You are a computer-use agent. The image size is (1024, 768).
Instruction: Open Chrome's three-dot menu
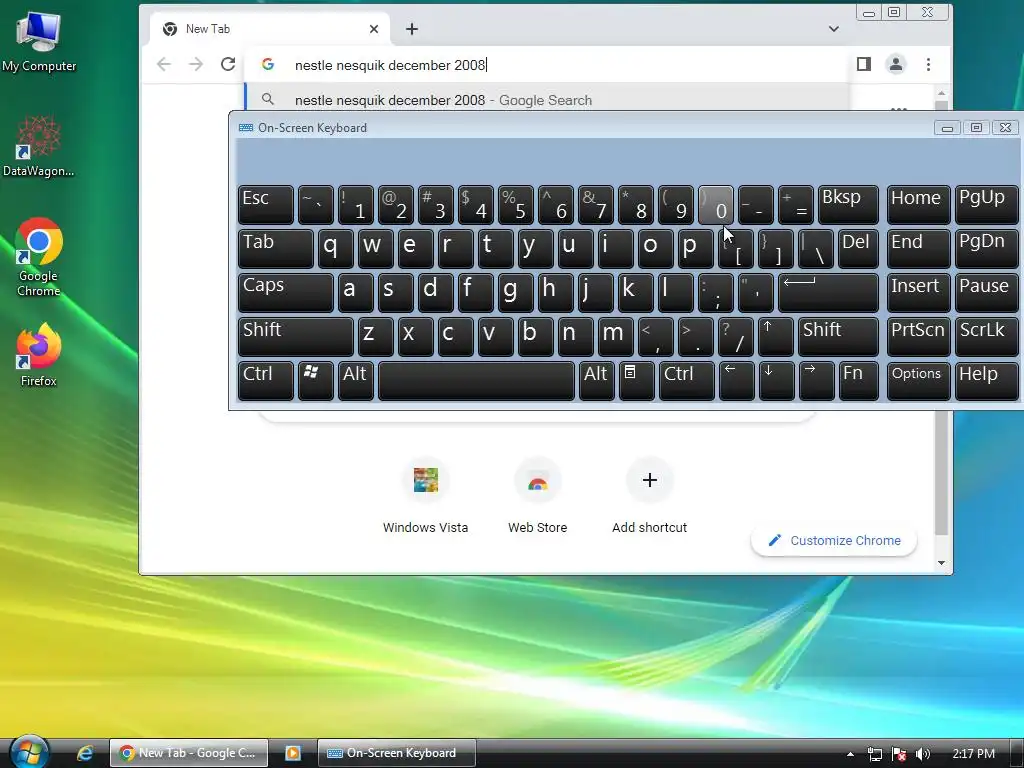(928, 64)
